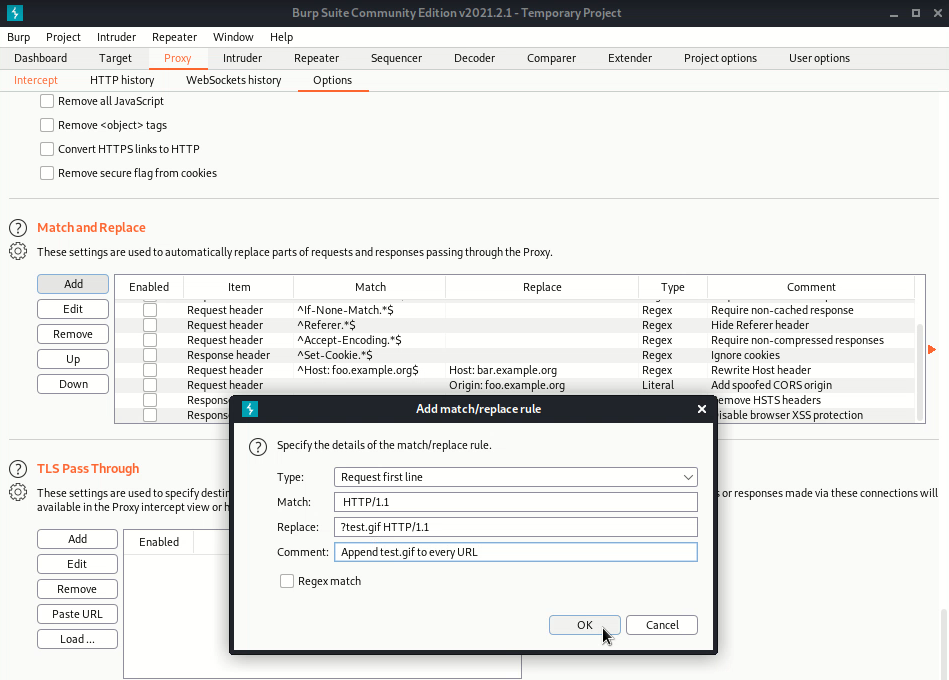Image resolution: width=949 pixels, height=680 pixels.
Task: Go to the HTTP history sub-tab
Action: tap(122, 80)
